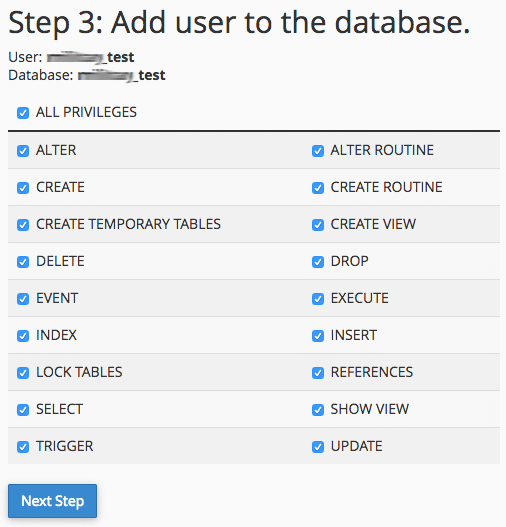Click the CREATE TEMPORARY TABLES label

[128, 224]
